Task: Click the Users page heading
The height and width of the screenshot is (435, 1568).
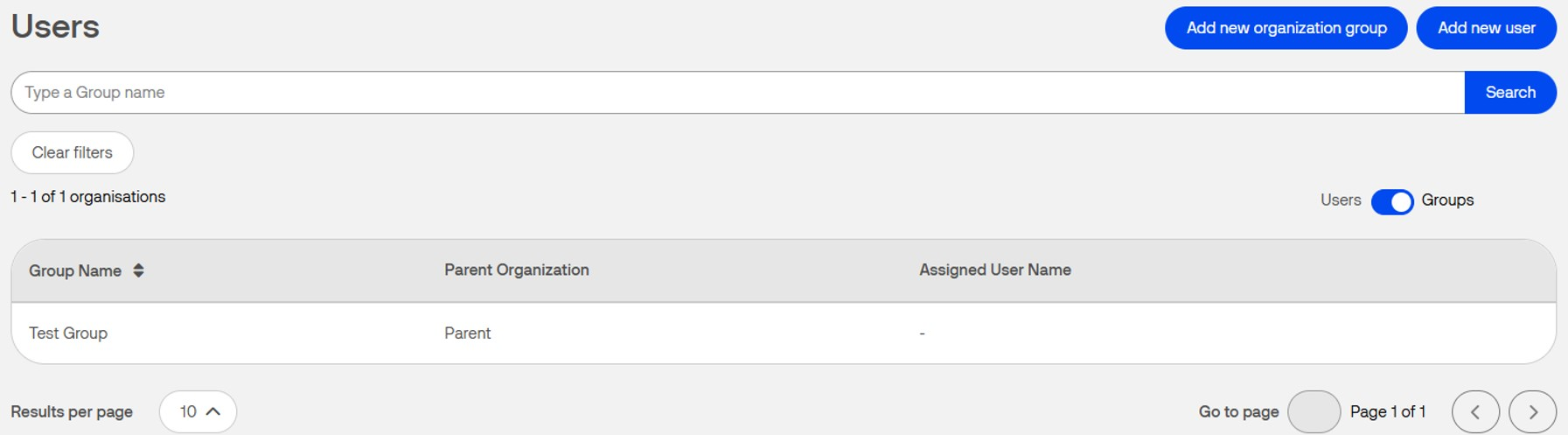Action: point(55,26)
